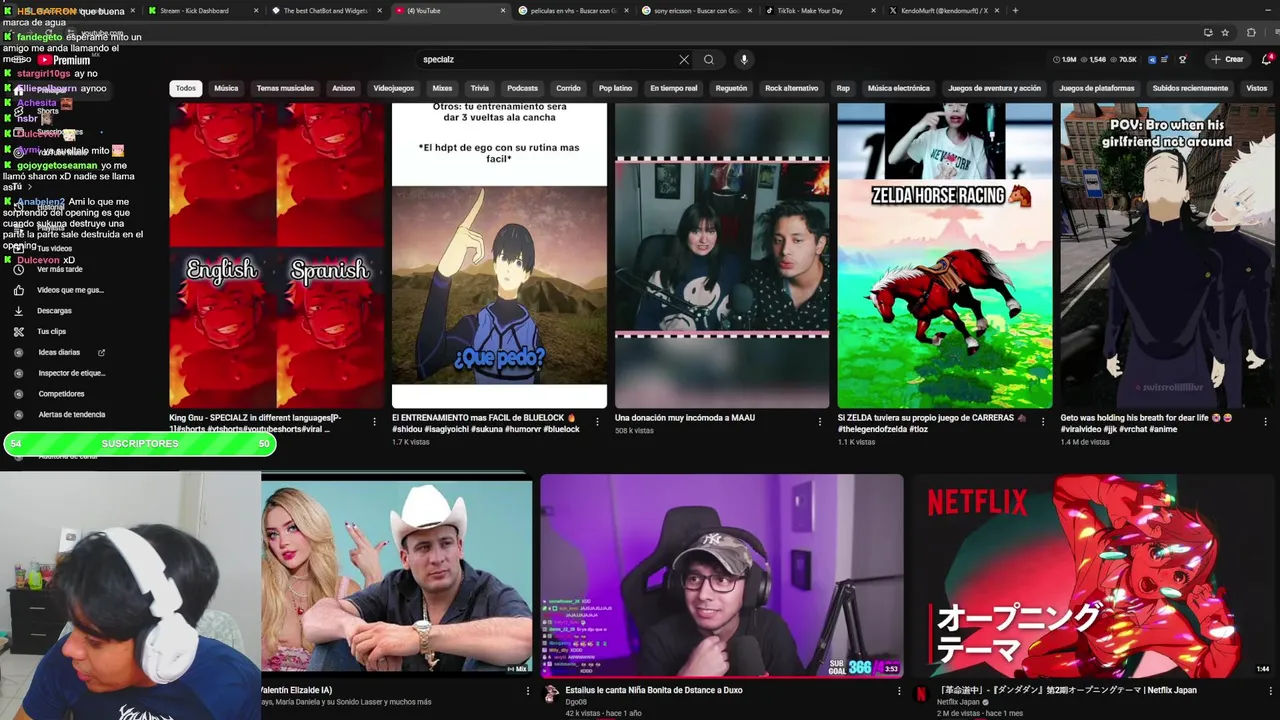Click the magnifier search button
The height and width of the screenshot is (720, 1280).
709,59
